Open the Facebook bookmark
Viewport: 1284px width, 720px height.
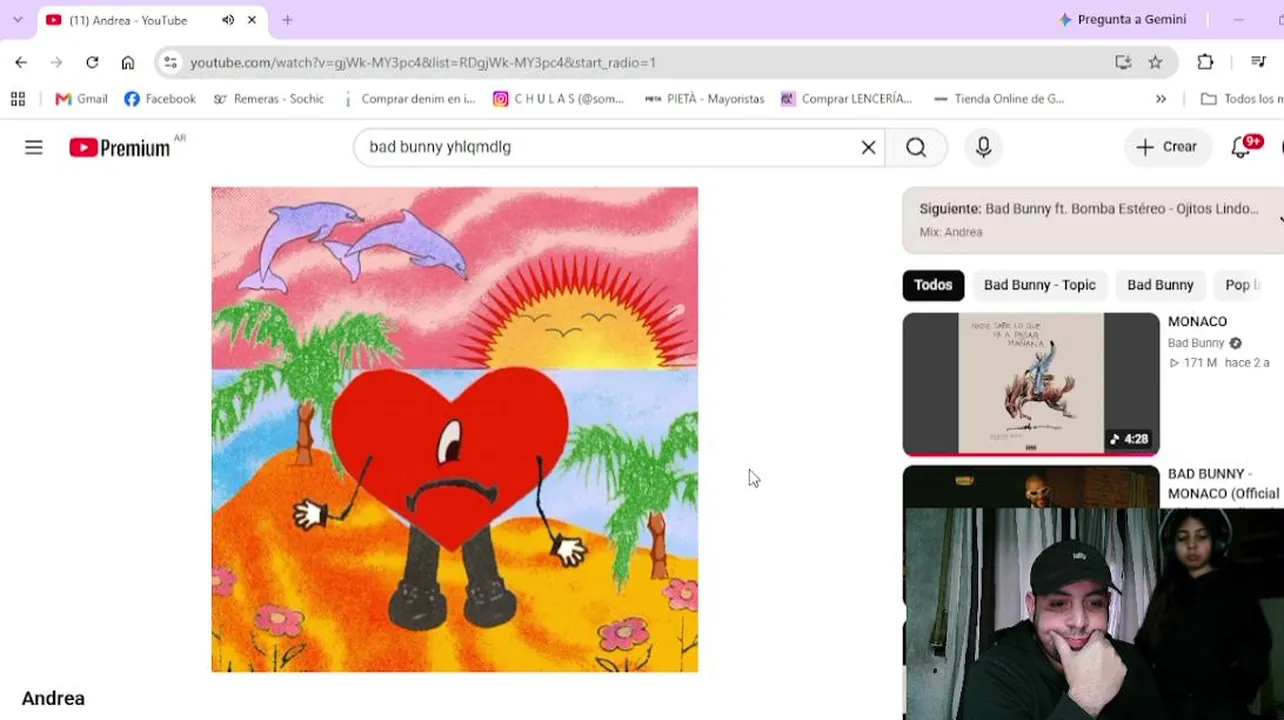[160, 99]
